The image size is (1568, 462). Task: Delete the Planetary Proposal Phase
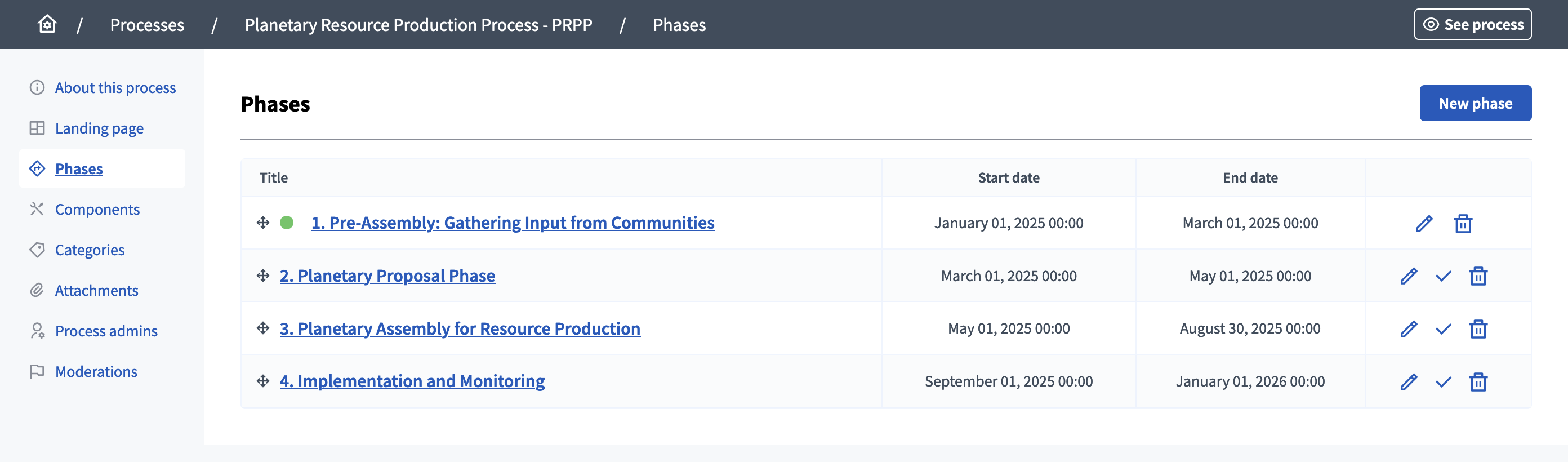(x=1478, y=276)
